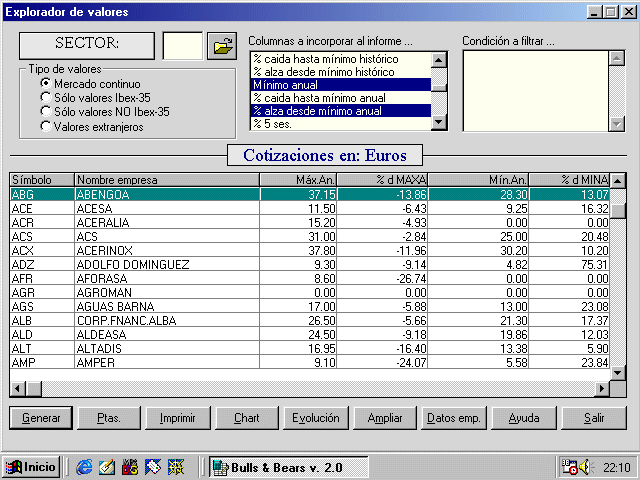Click Generar button
Viewport: 640px width, 480px height.
point(41,418)
